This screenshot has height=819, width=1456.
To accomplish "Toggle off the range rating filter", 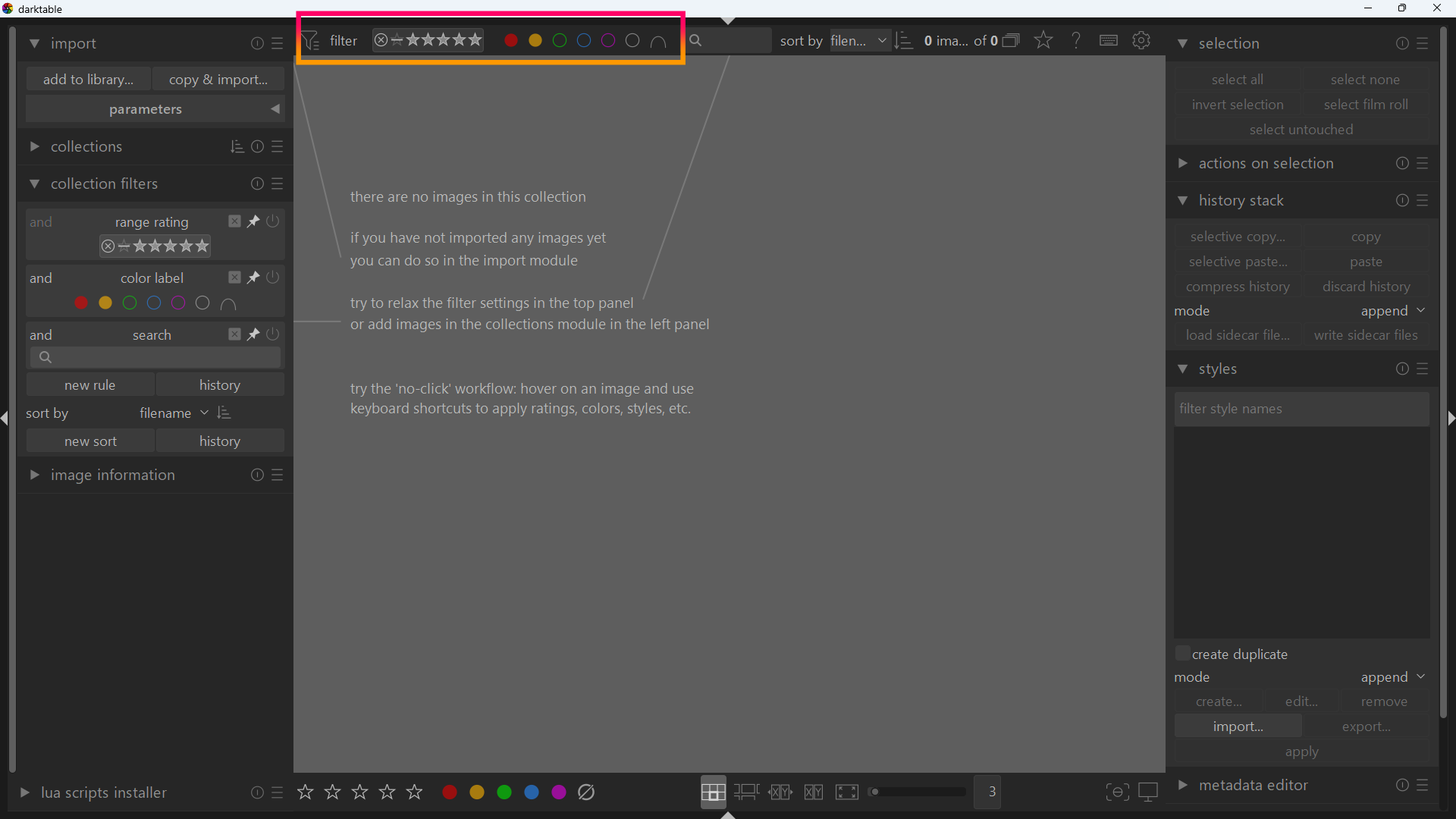I will coord(273,221).
